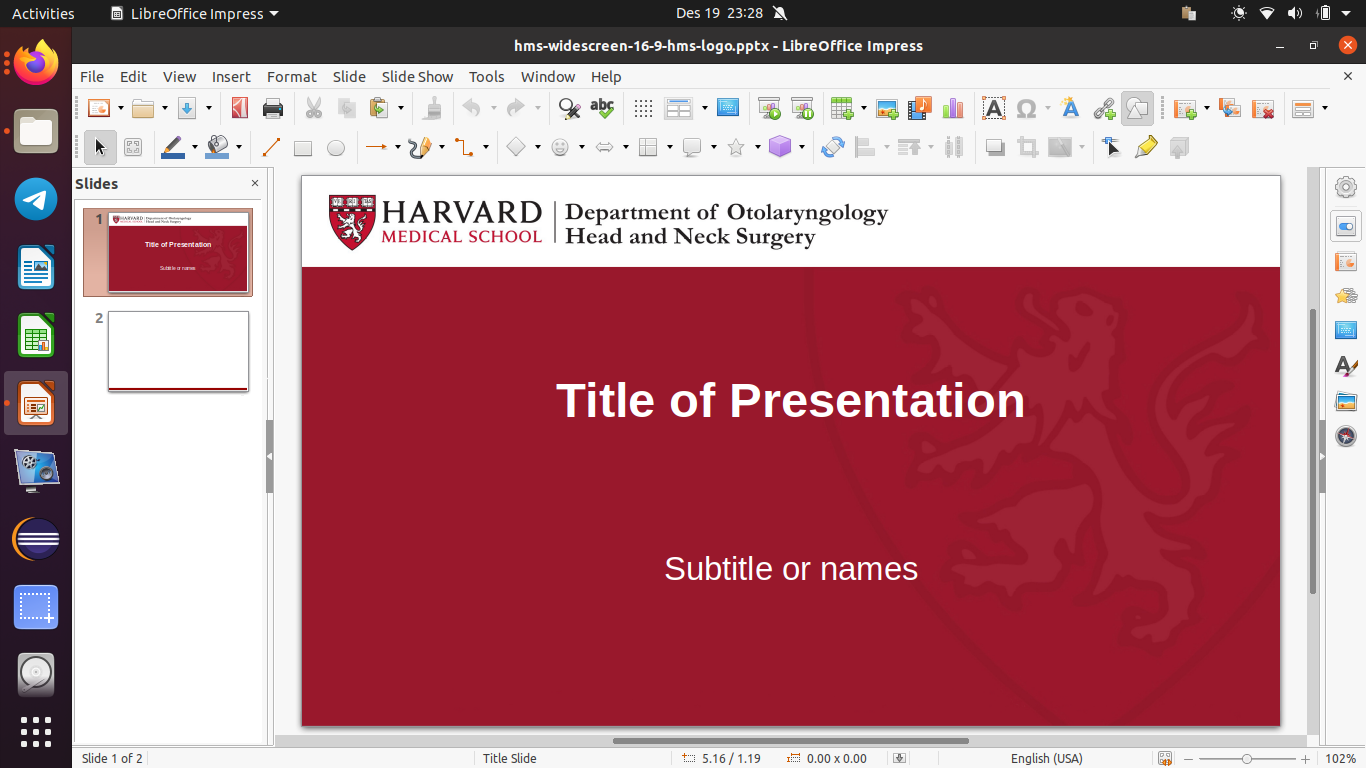The height and width of the screenshot is (768, 1366).
Task: Select the Ellipse tool
Action: [336, 148]
